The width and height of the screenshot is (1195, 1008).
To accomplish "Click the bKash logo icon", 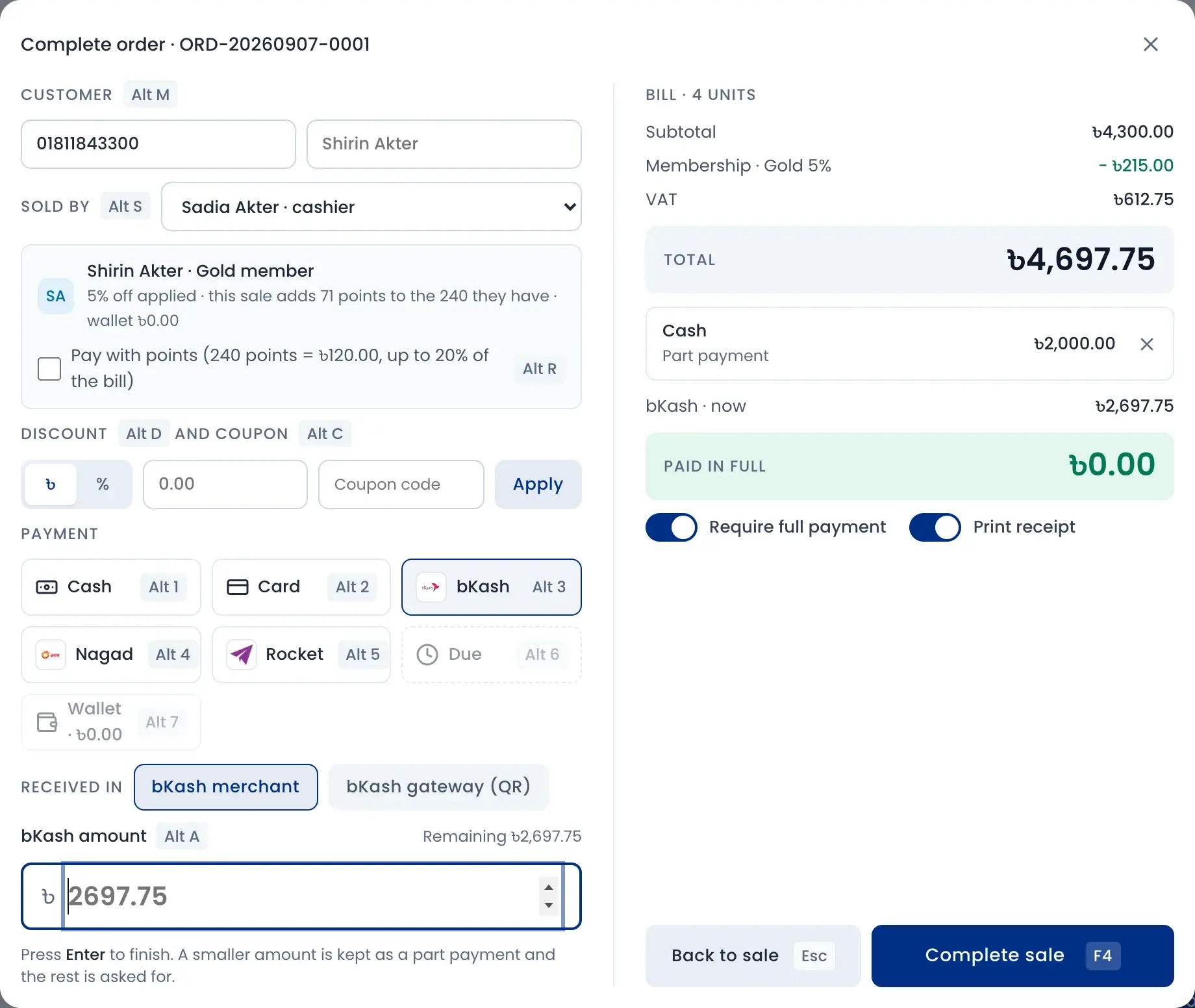I will [431, 587].
